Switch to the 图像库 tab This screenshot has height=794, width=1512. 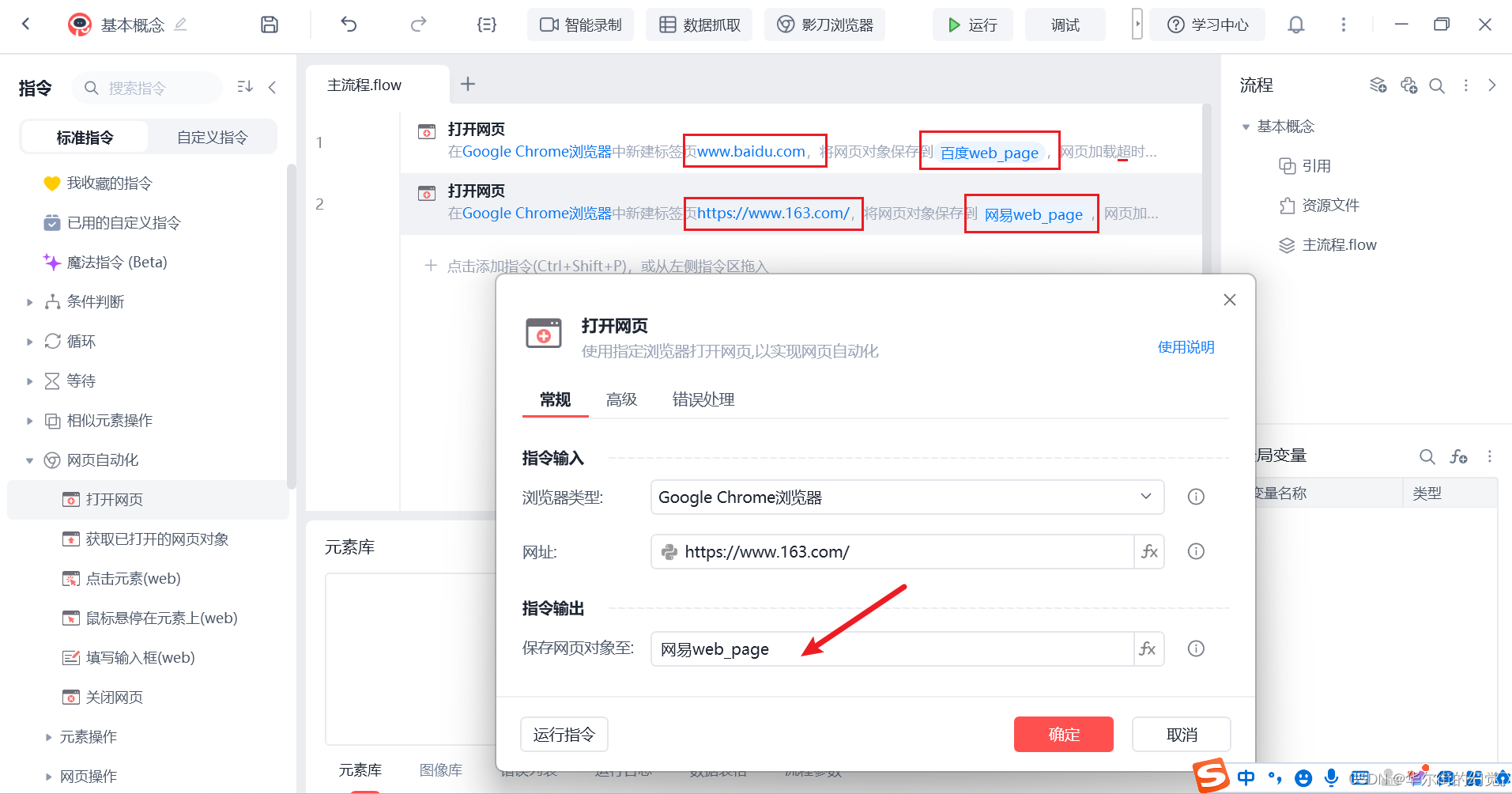coord(441,770)
